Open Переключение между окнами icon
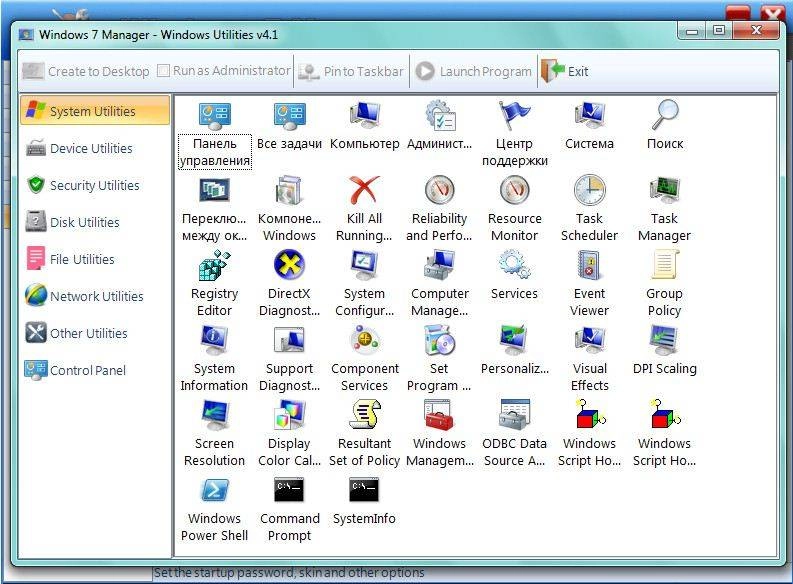The width and height of the screenshot is (793, 584). pos(214,191)
